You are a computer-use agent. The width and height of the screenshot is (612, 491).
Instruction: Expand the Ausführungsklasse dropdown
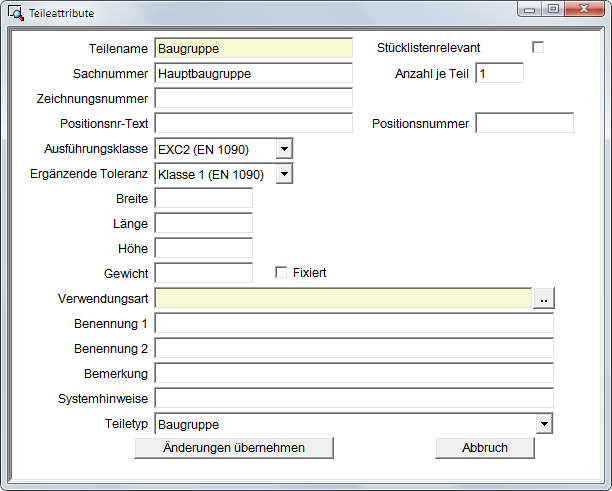coord(284,149)
